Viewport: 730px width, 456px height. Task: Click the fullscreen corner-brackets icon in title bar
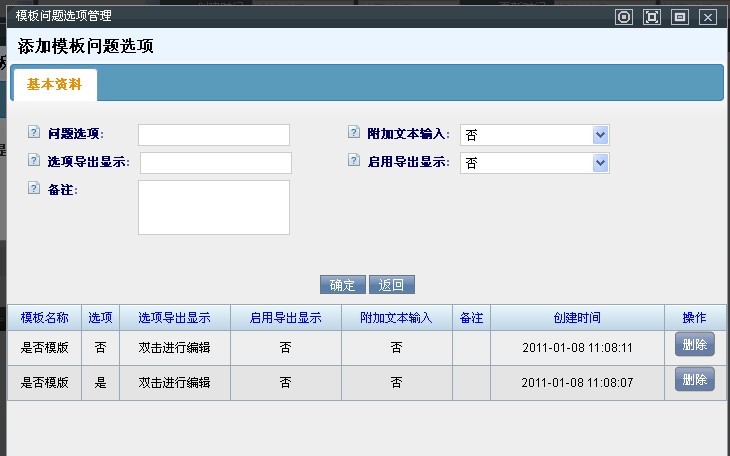652,17
